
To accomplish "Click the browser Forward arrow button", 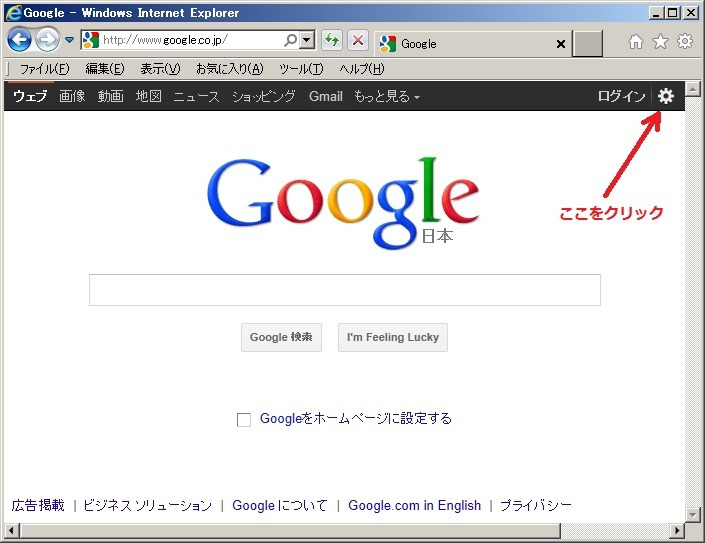I will [47, 40].
